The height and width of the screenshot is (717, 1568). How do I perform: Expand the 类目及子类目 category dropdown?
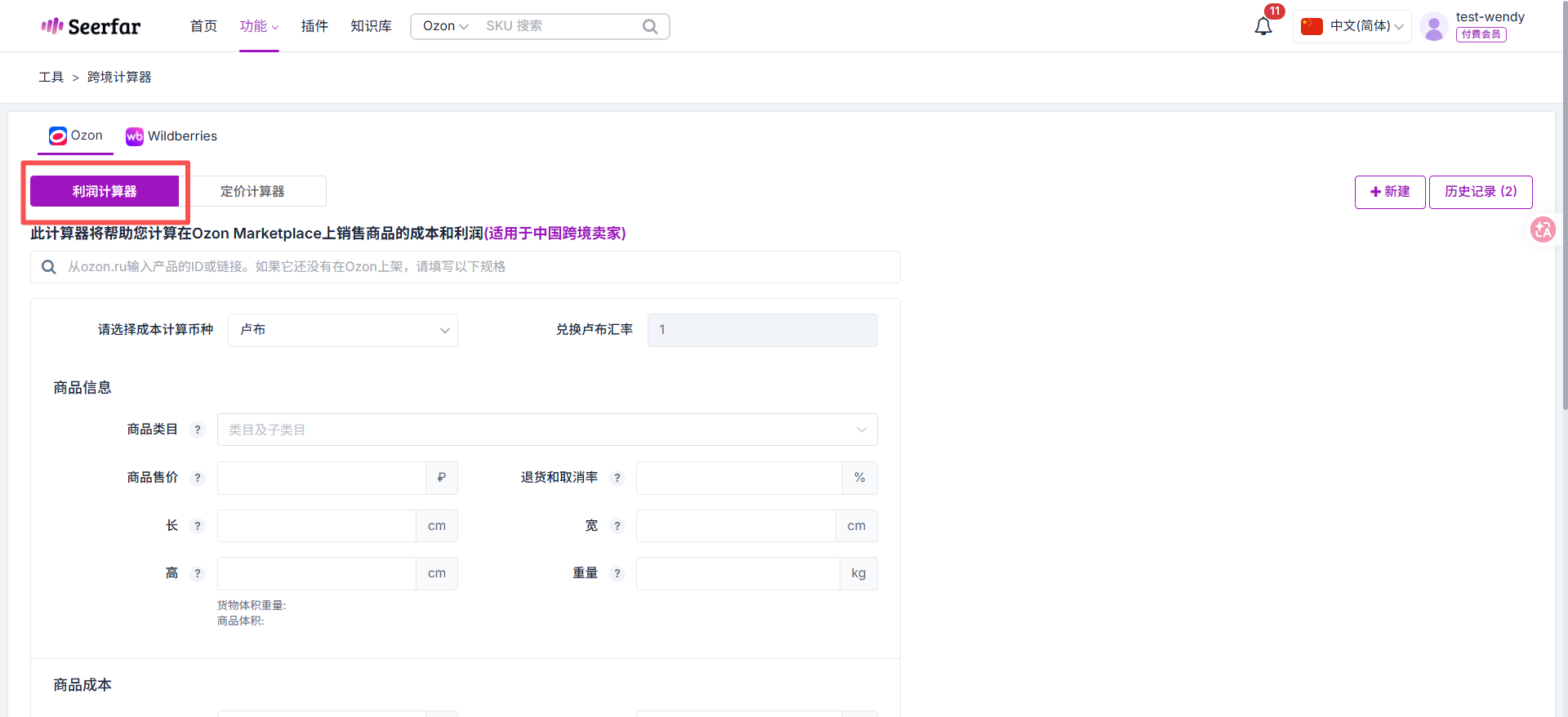click(546, 430)
